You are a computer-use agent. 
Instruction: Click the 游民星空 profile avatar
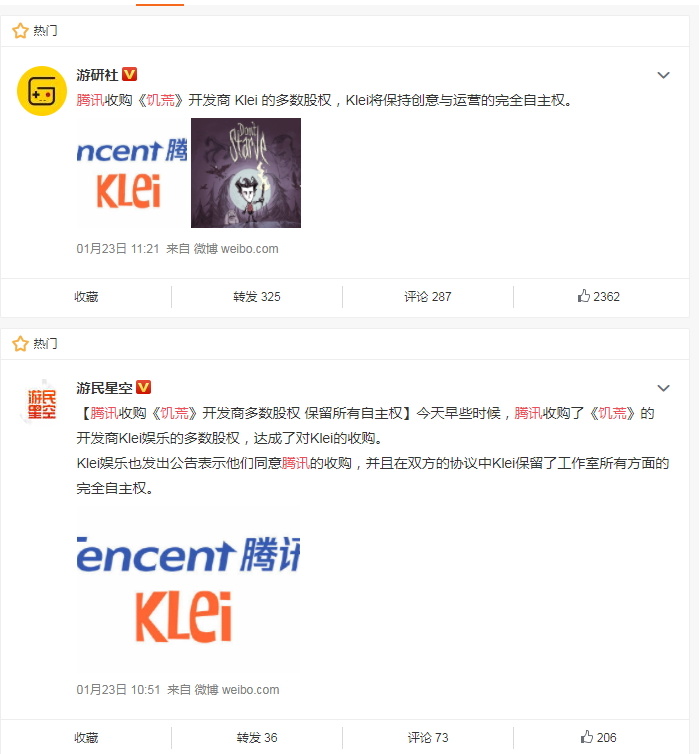42,404
